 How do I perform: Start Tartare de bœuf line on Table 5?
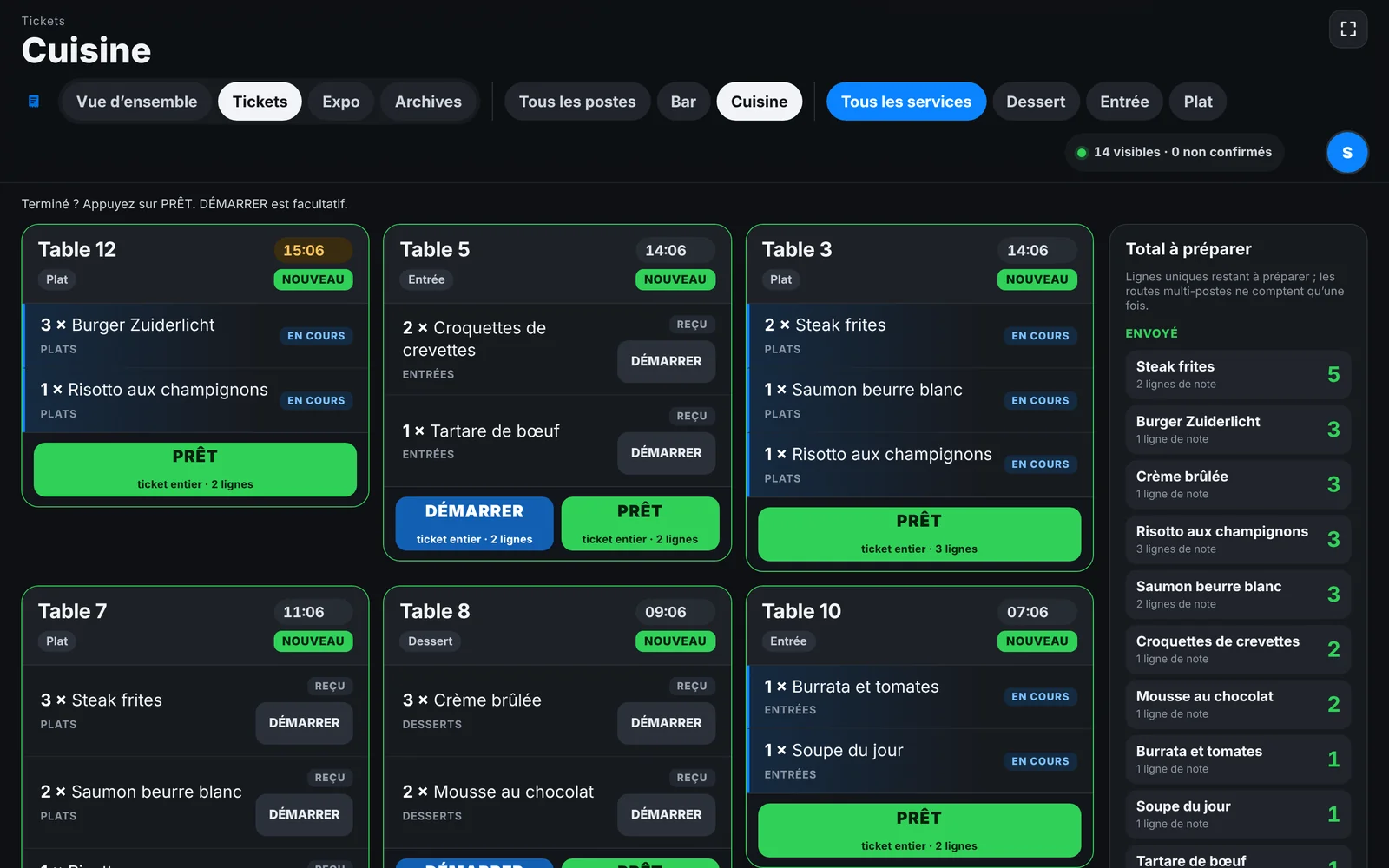pos(666,453)
